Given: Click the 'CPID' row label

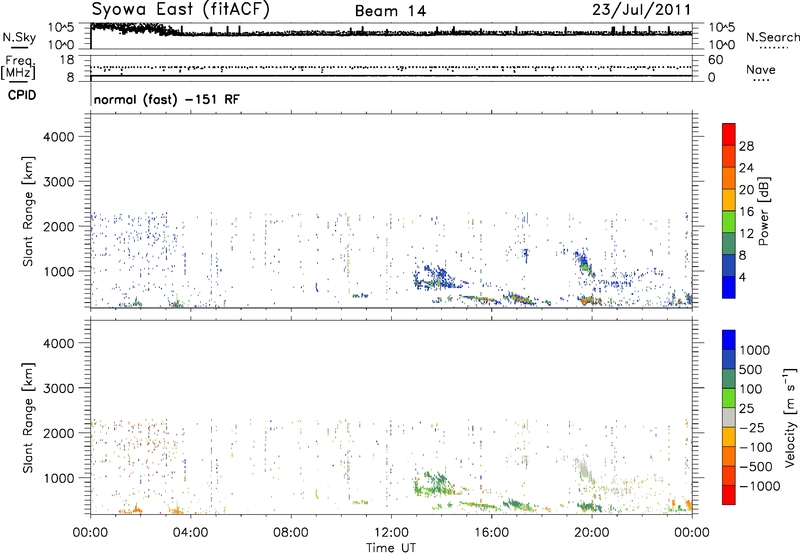Looking at the screenshot, I should [x=22, y=95].
